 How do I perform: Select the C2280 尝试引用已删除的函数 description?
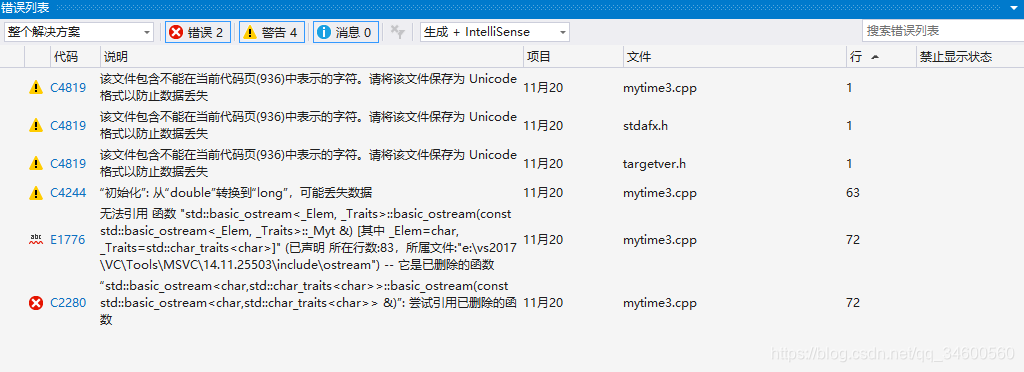coord(308,303)
